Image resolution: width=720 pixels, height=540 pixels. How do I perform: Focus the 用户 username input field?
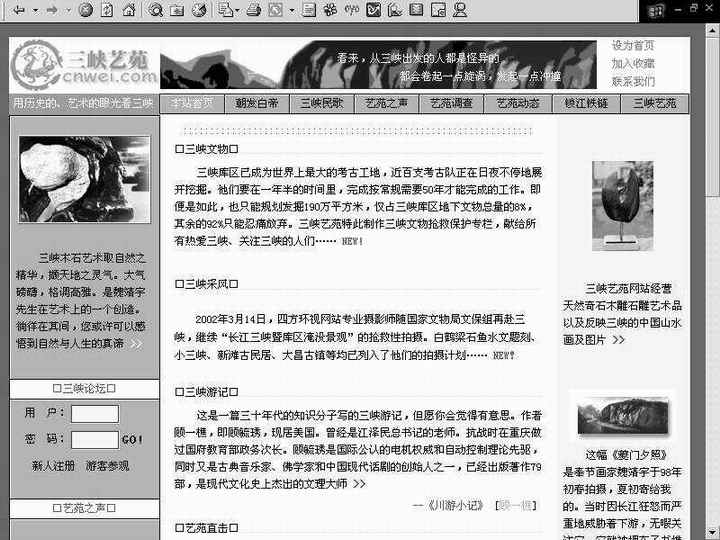point(95,414)
